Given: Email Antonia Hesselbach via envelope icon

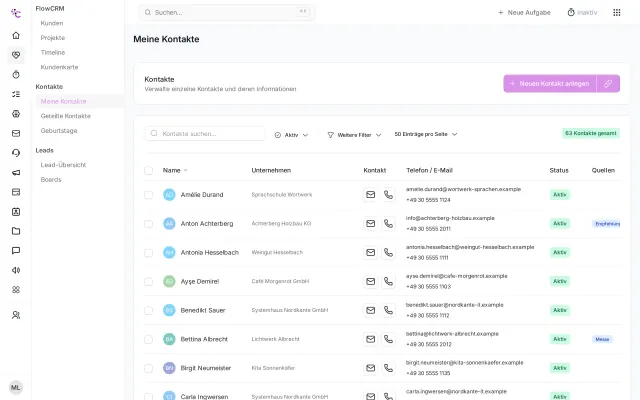Looking at the screenshot, I should coord(371,253).
